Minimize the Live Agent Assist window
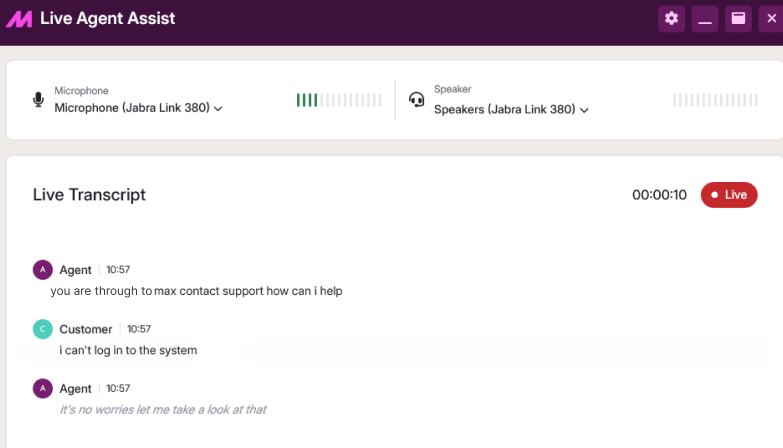The width and height of the screenshot is (783, 448). point(705,19)
